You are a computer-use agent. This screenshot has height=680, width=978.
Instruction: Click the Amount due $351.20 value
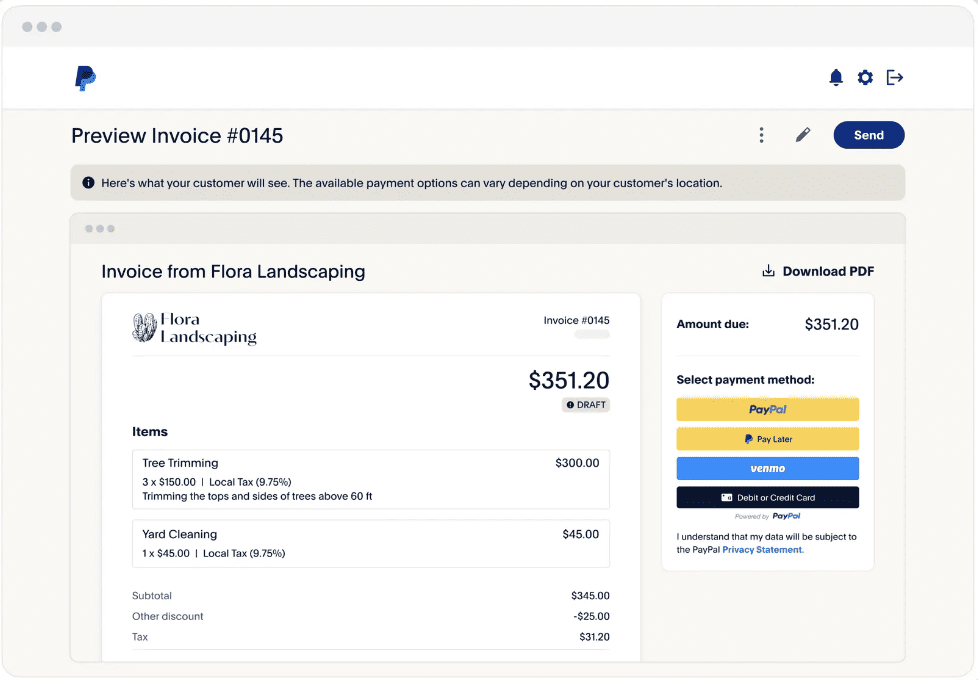click(x=831, y=324)
